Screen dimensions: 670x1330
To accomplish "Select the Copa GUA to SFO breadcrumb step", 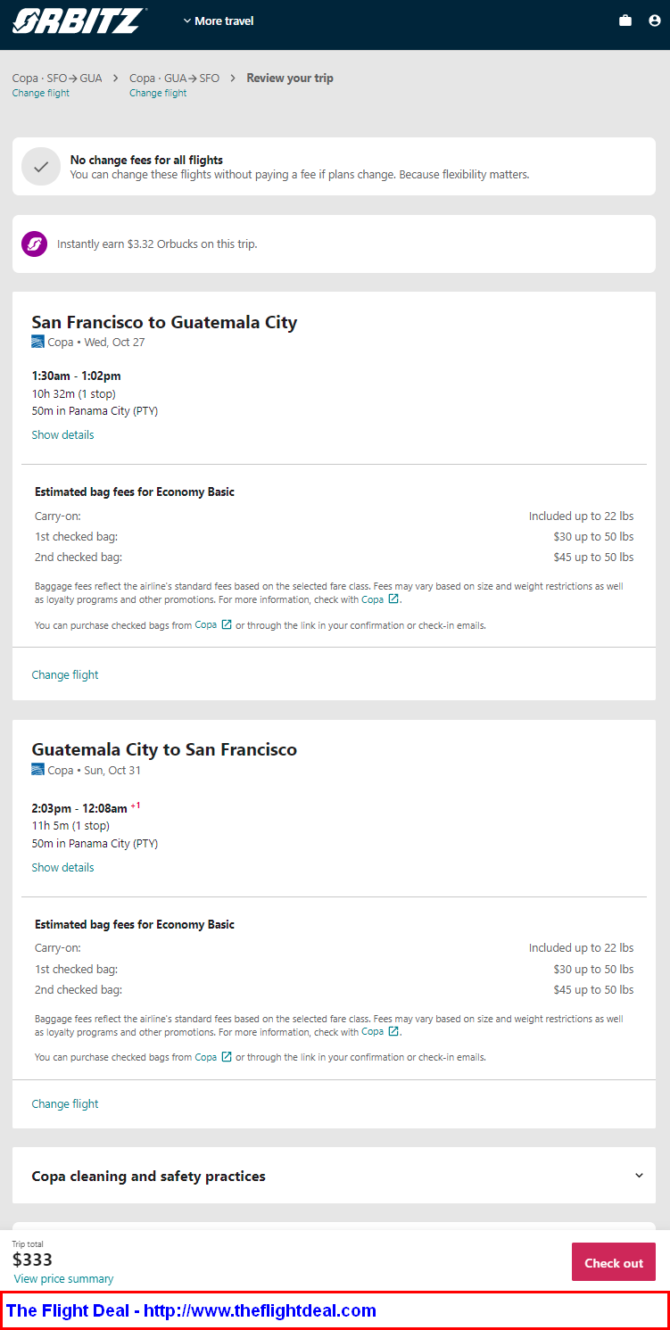I will tap(174, 78).
